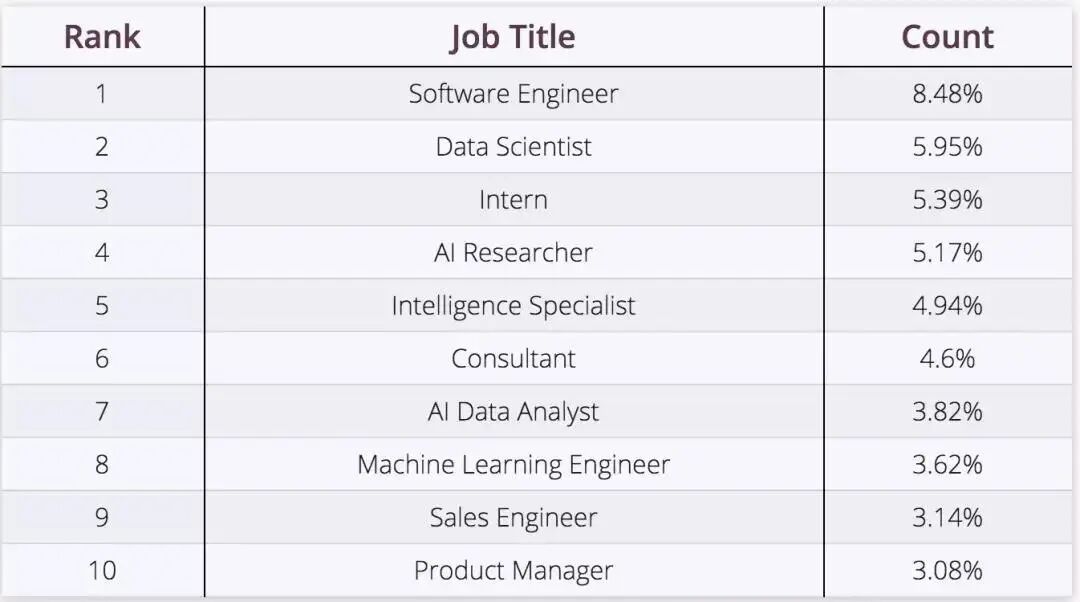Click the Job Title column header

pyautogui.click(x=513, y=37)
